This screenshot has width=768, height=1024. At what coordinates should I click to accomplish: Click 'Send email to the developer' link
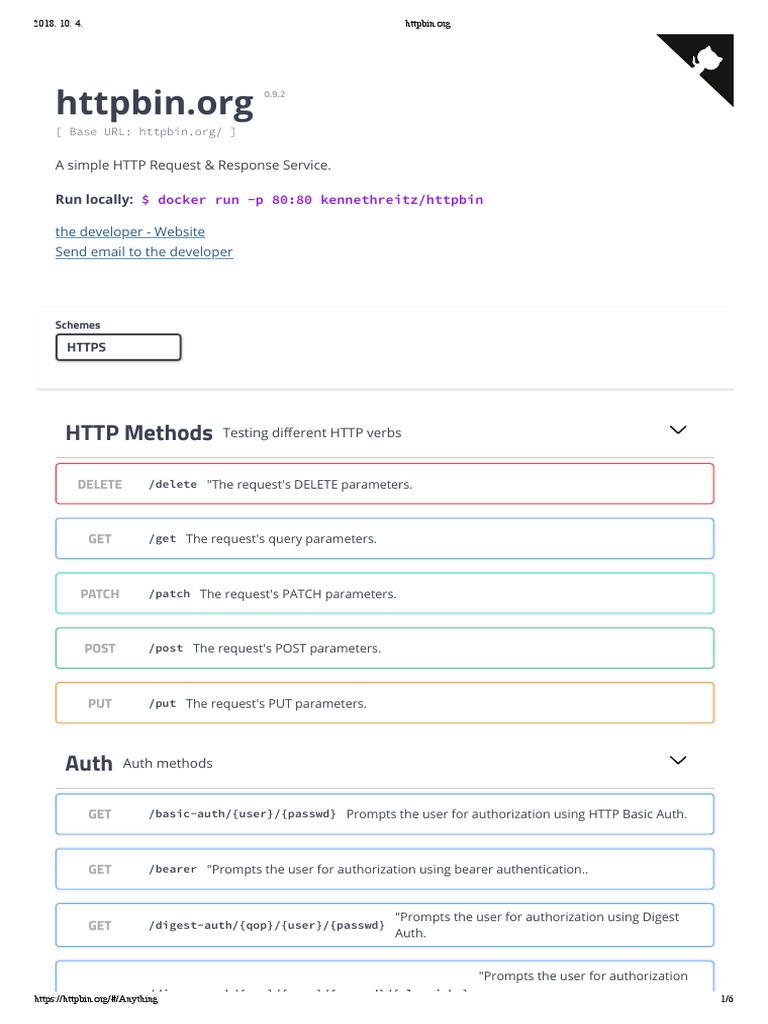(144, 252)
